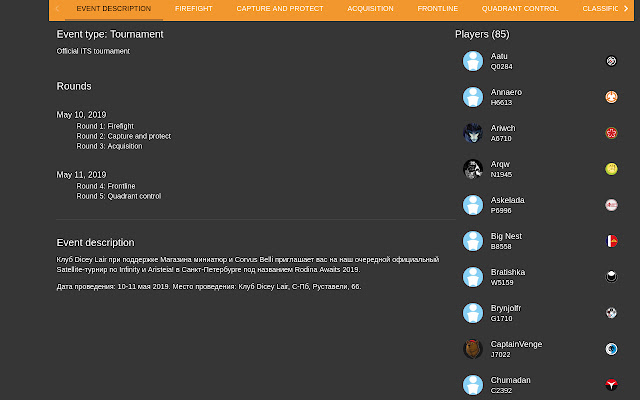
Task: Open player name Aatu
Action: tap(499, 56)
